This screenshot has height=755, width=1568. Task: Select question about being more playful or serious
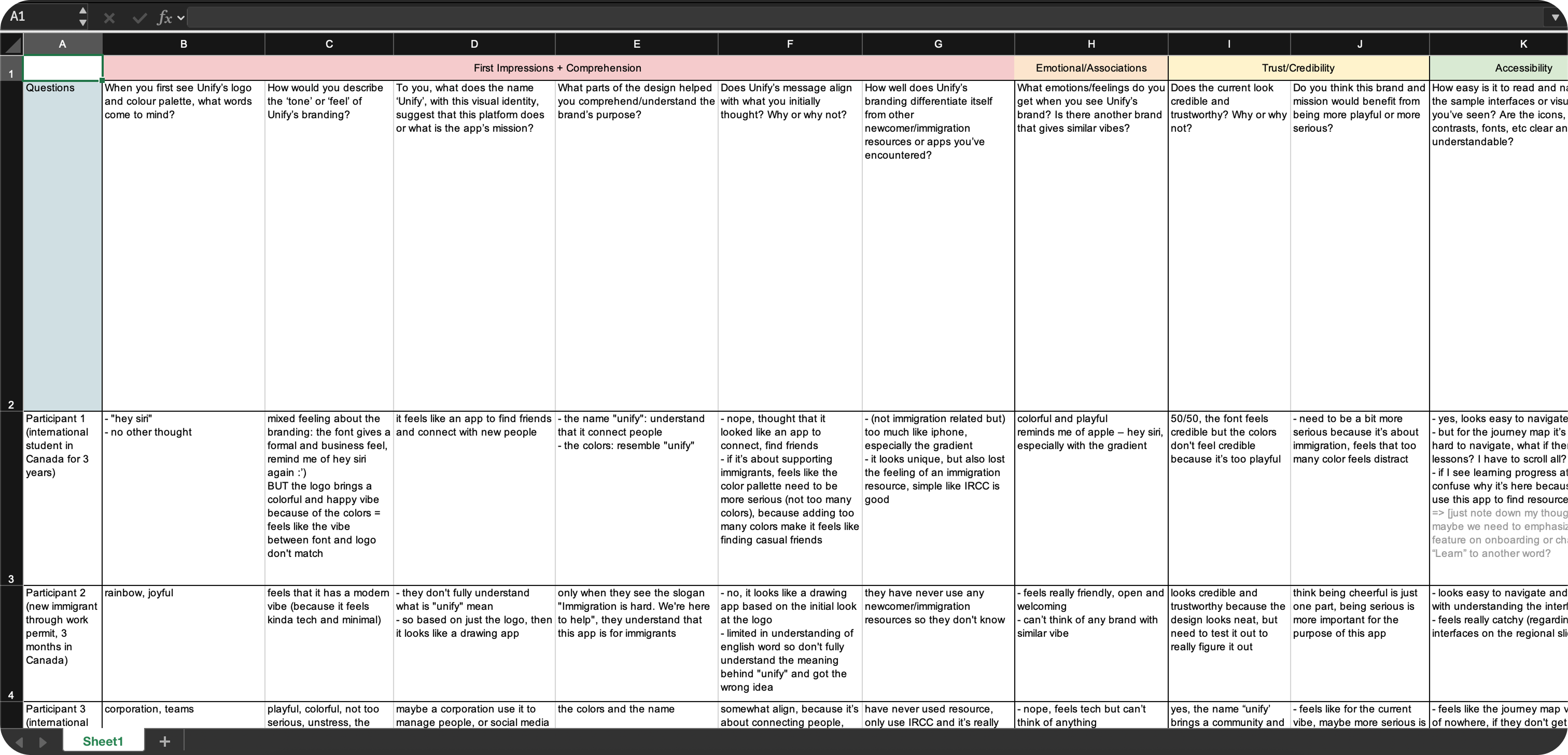coord(1360,245)
